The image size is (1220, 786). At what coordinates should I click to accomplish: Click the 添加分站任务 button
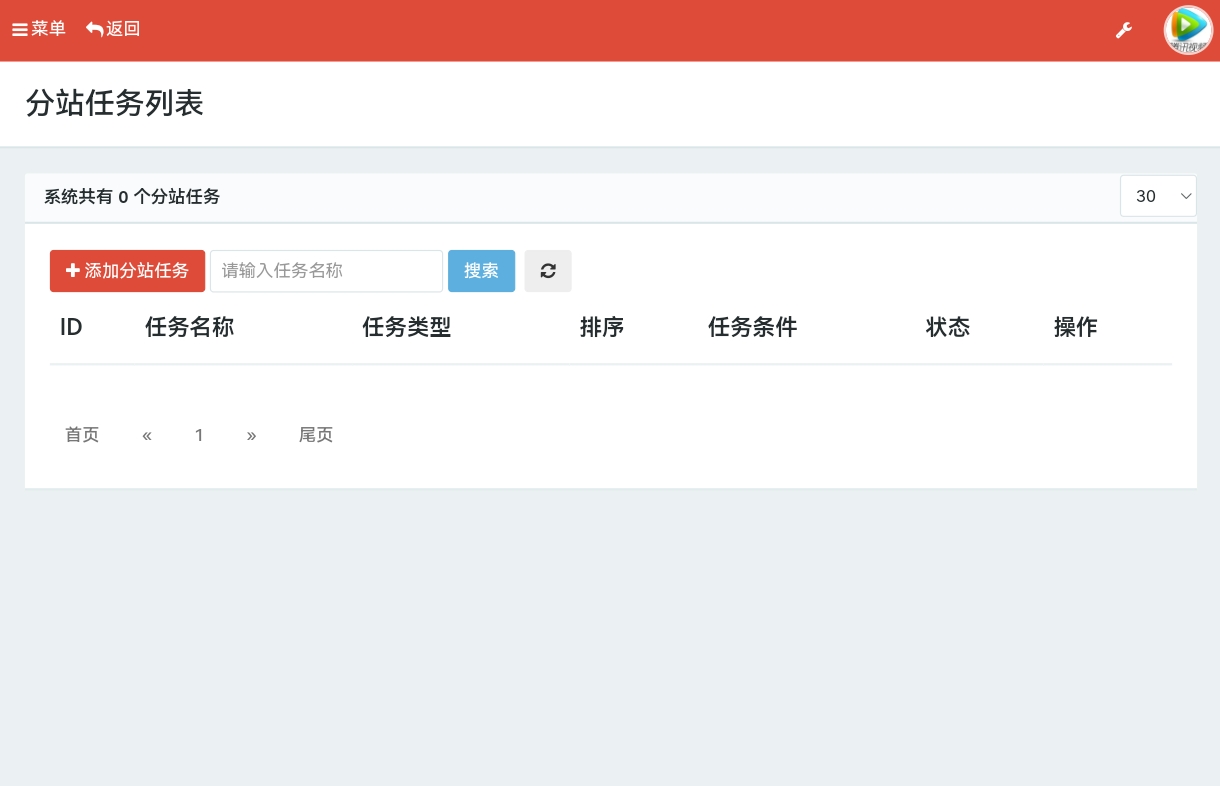click(x=127, y=270)
